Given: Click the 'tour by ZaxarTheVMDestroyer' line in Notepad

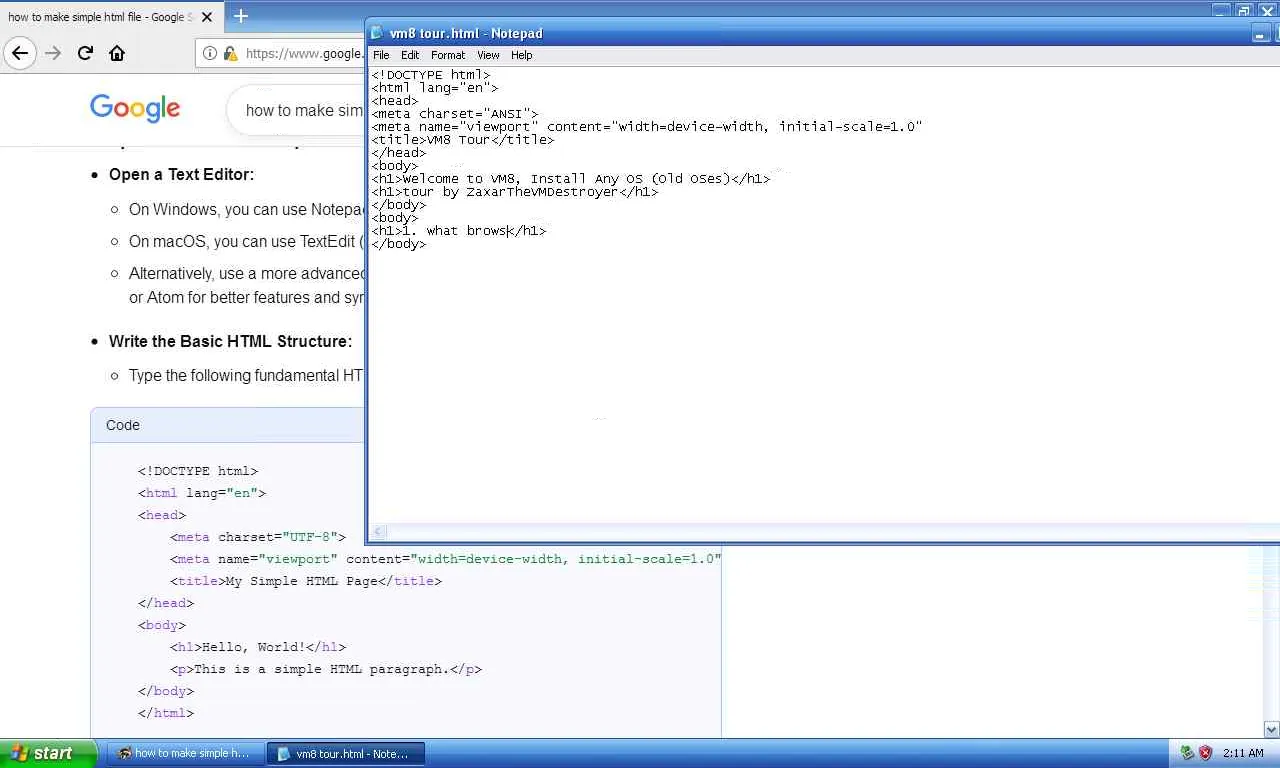Looking at the screenshot, I should (515, 192).
